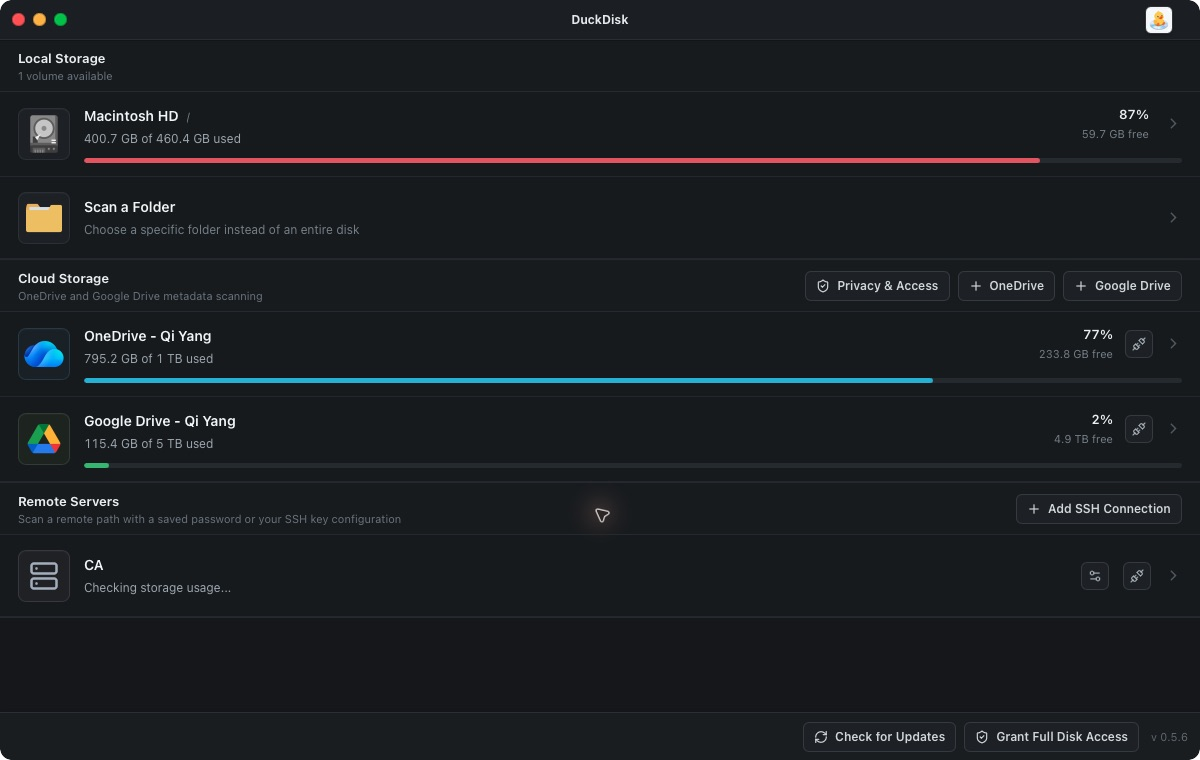Click the 'Remote Servers' section heading
This screenshot has height=760, width=1200.
69,502
